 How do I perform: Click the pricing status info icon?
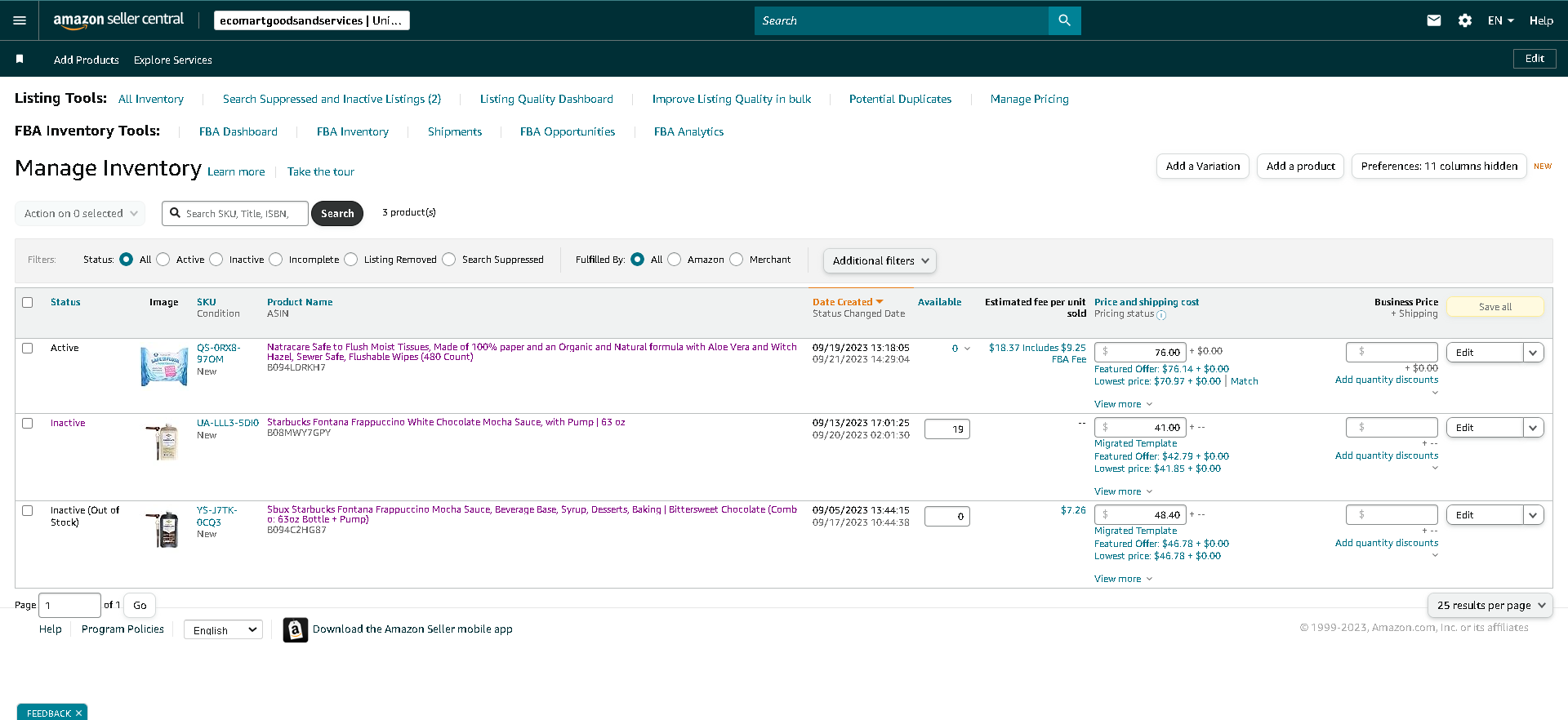[1161, 314]
